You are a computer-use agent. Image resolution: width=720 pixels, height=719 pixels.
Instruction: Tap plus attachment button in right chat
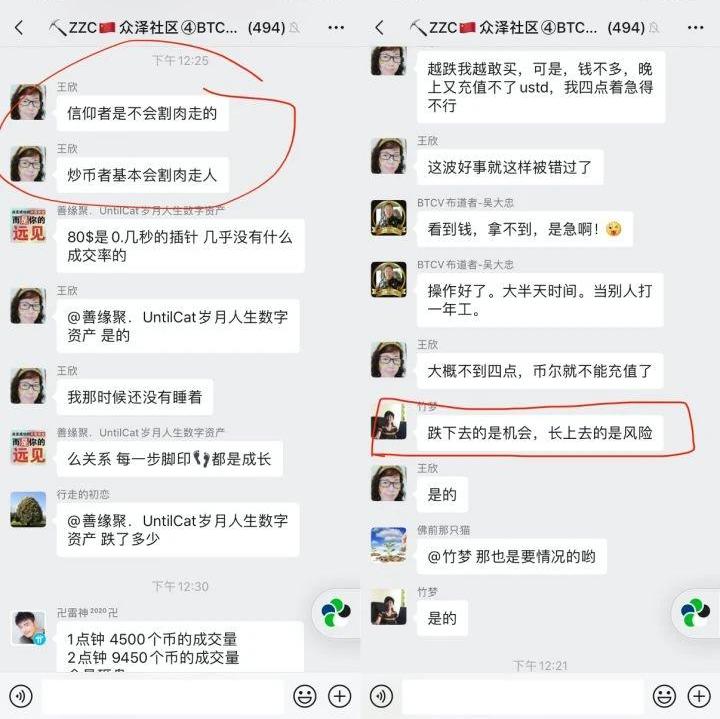(x=699, y=696)
